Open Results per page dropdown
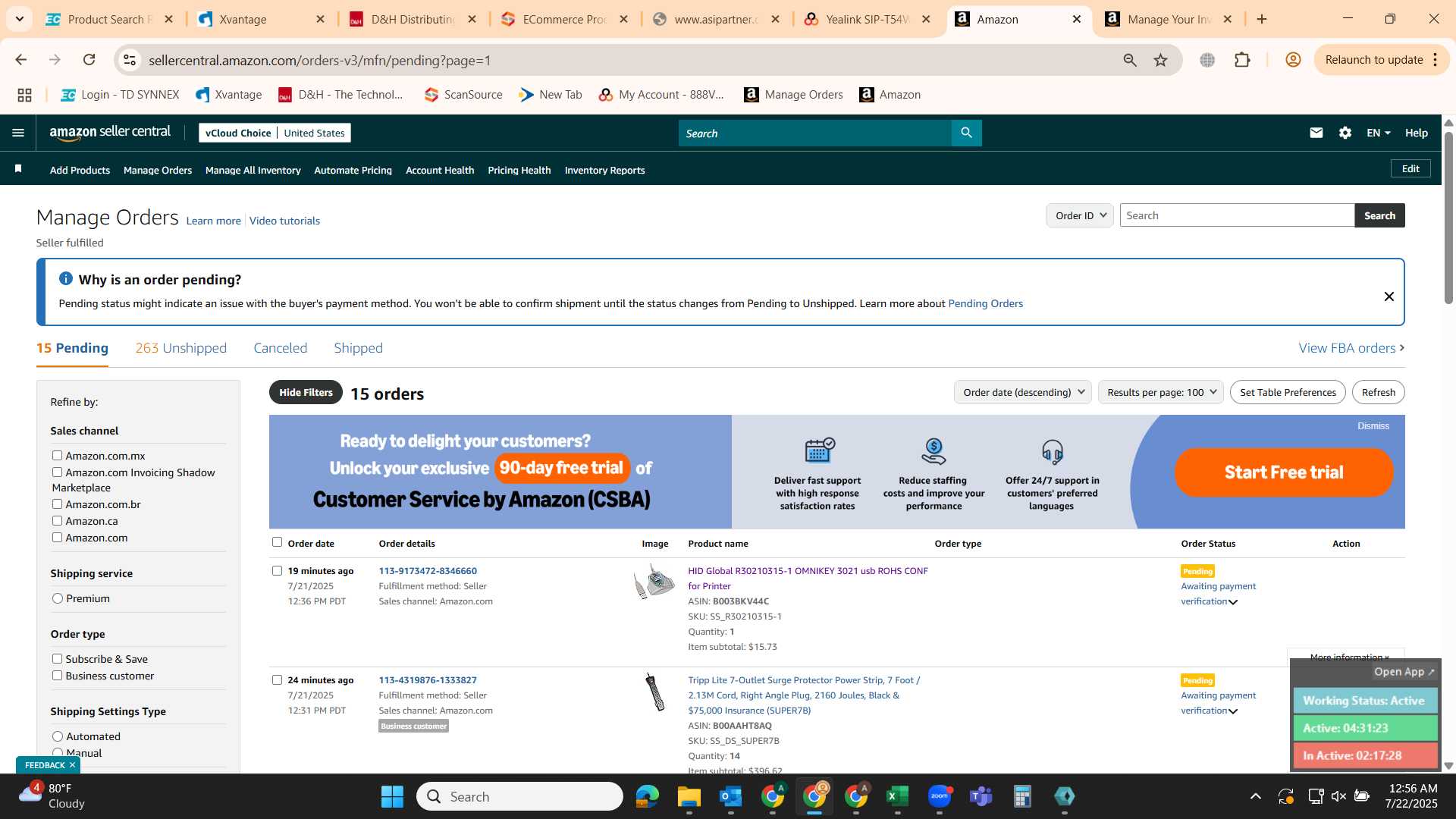This screenshot has width=1456, height=819. [x=1160, y=392]
